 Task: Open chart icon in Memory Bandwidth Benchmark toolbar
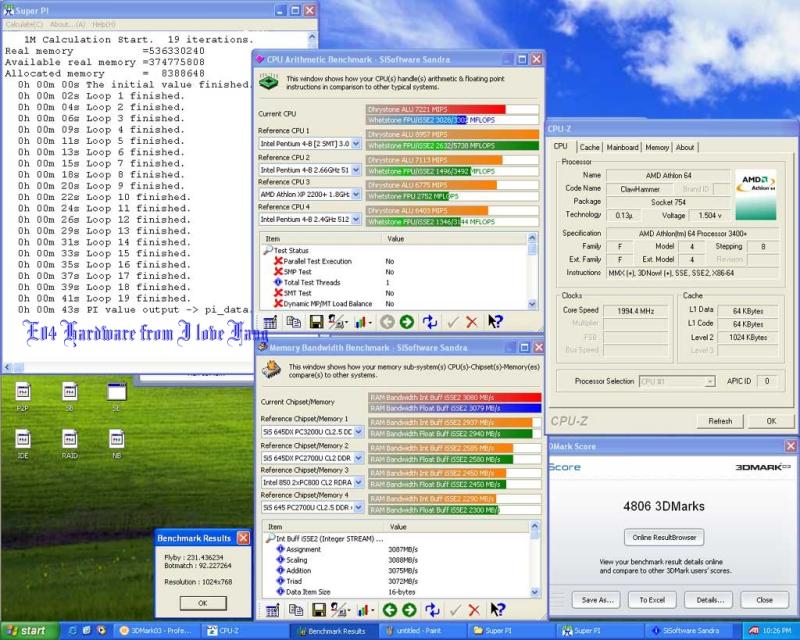365,610
